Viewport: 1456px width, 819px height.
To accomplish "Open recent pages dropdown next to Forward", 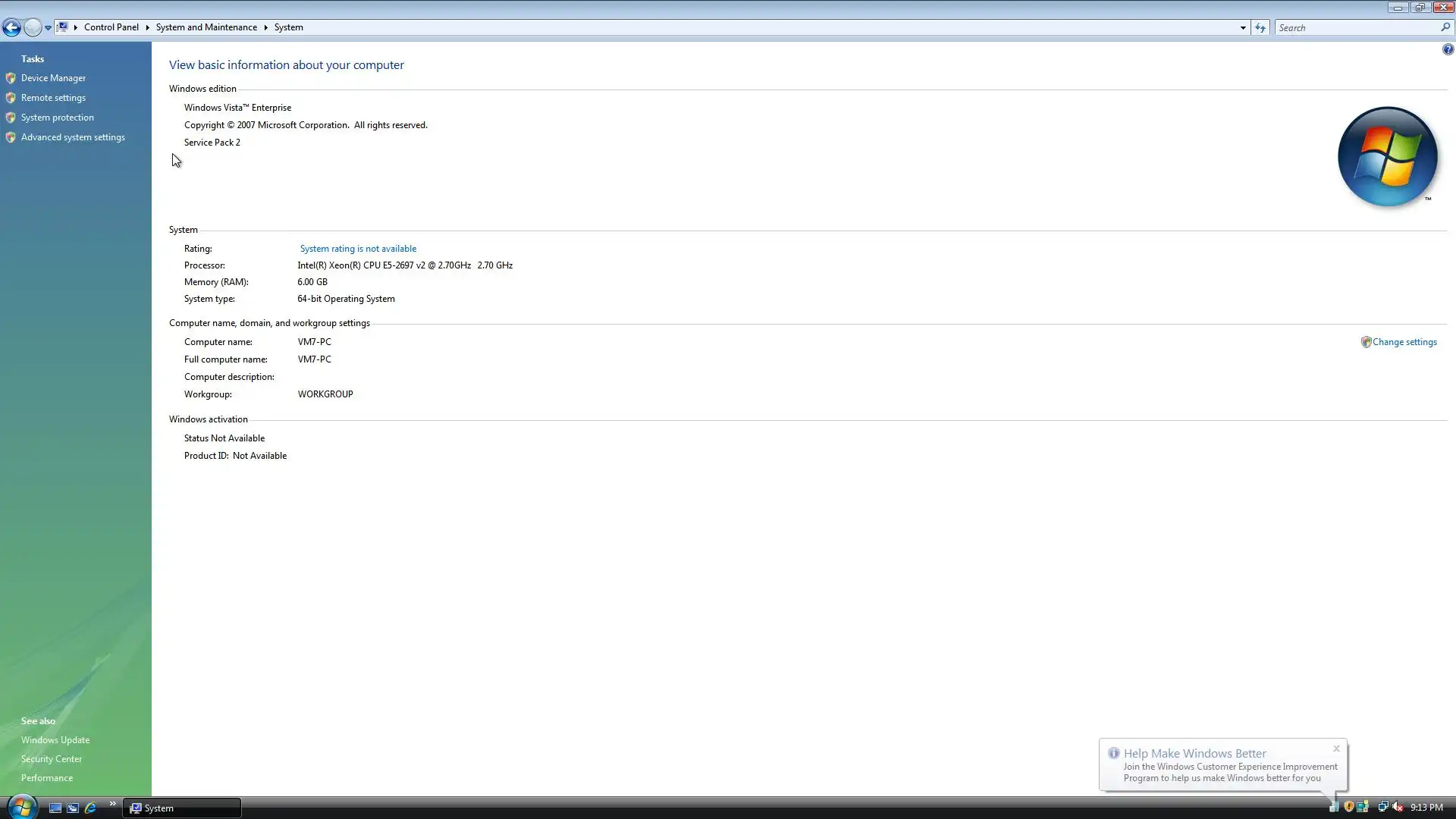I will tap(48, 28).
